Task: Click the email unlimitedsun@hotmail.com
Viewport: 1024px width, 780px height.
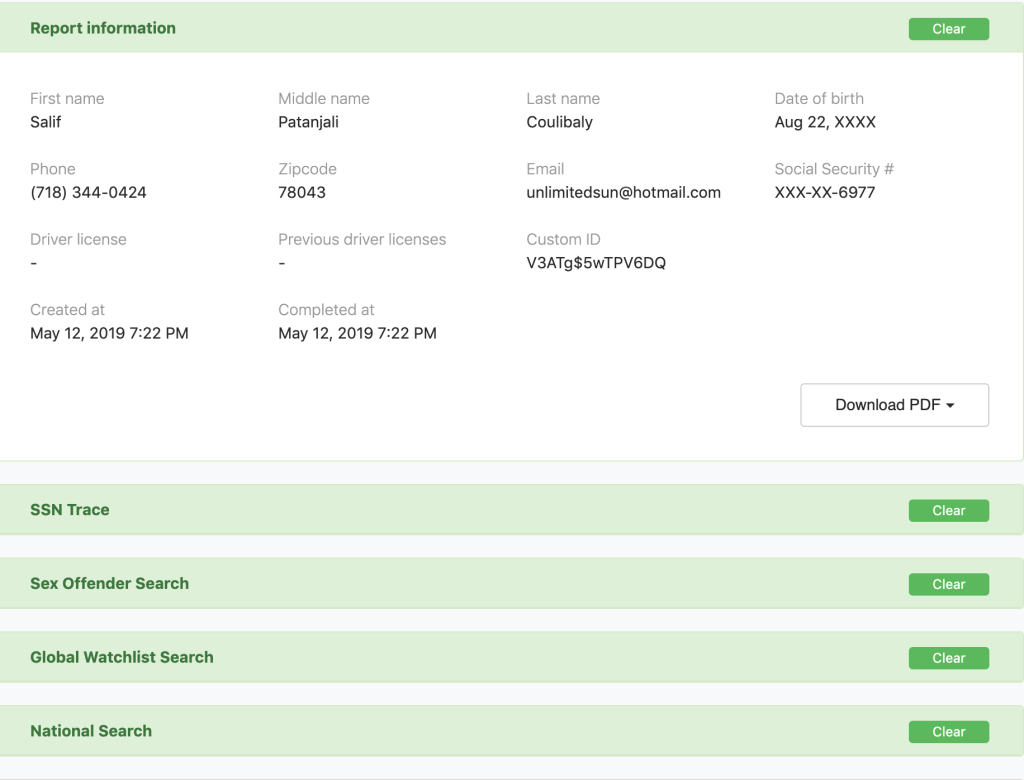Action: point(623,193)
